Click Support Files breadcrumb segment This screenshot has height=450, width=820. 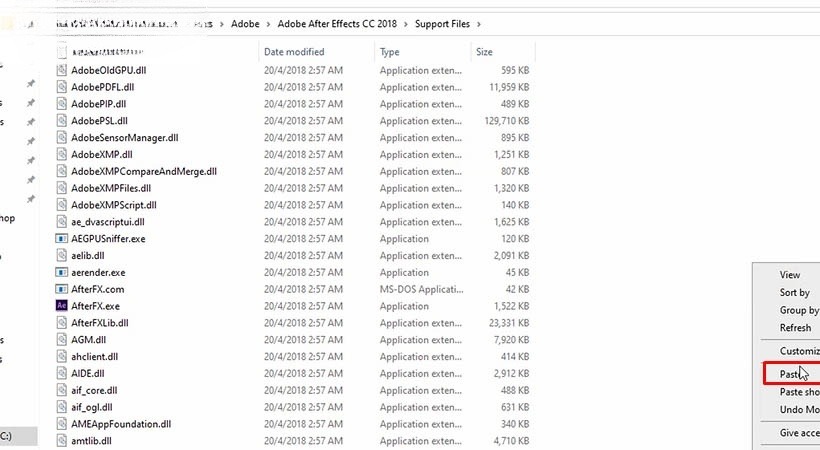click(x=442, y=24)
